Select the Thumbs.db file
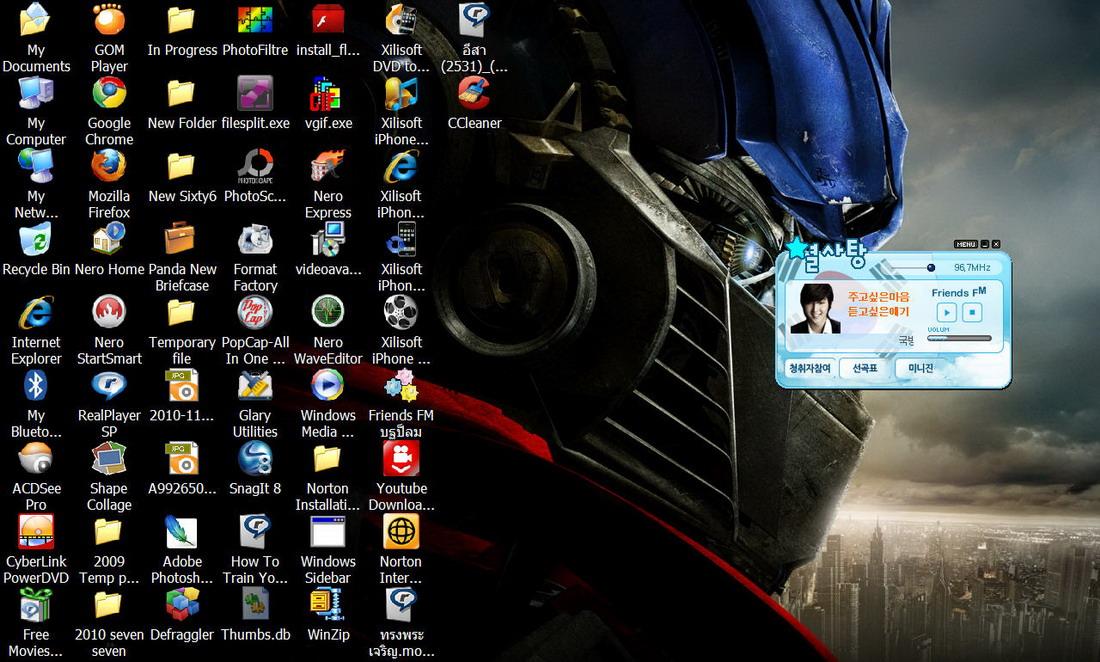 pyautogui.click(x=255, y=614)
